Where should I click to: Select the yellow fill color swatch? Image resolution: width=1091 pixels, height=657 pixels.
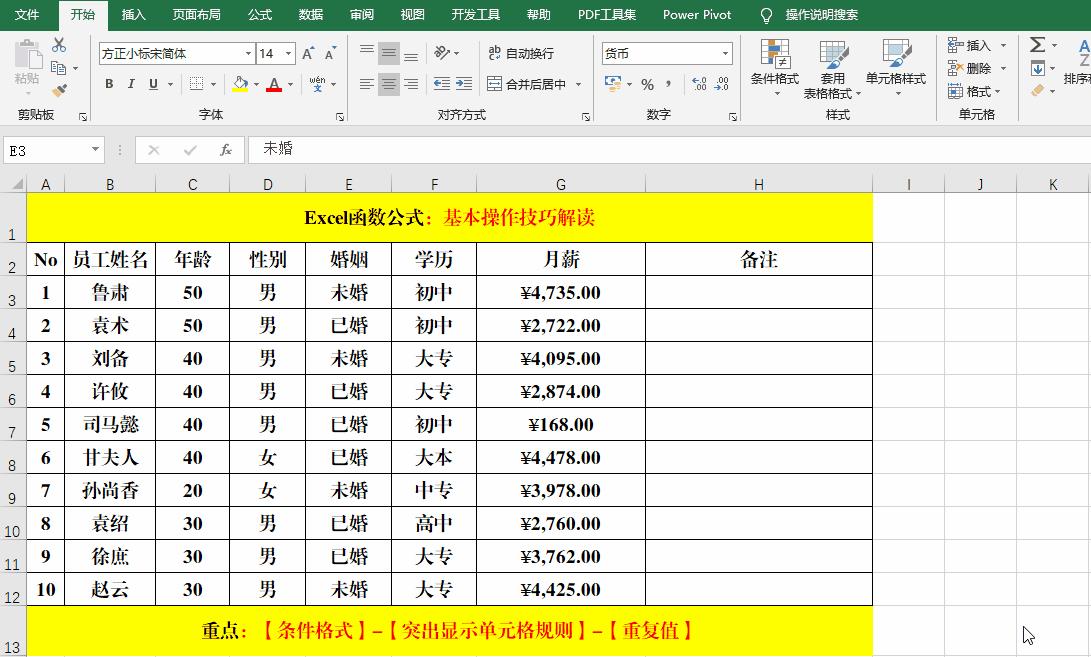click(x=238, y=89)
